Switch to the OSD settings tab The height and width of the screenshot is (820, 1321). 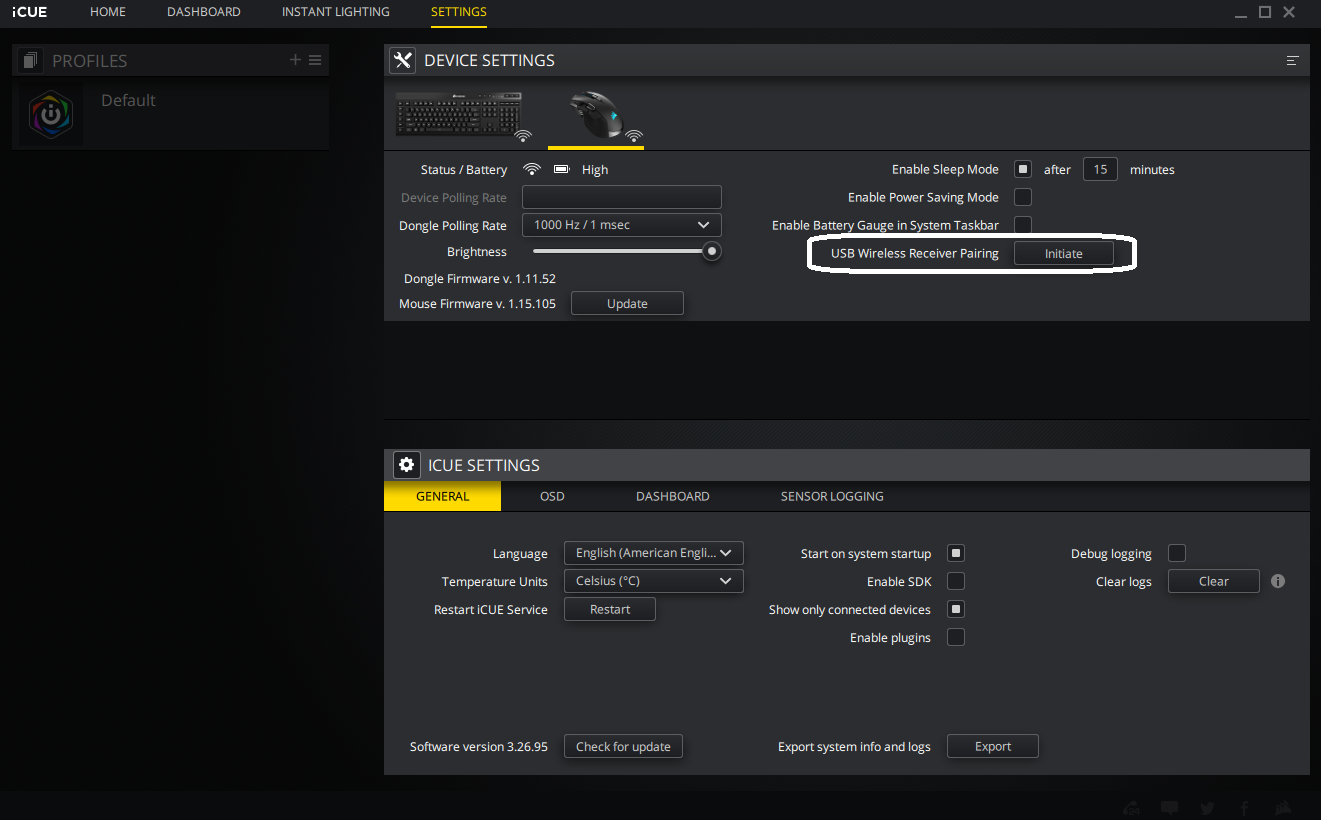[x=552, y=496]
